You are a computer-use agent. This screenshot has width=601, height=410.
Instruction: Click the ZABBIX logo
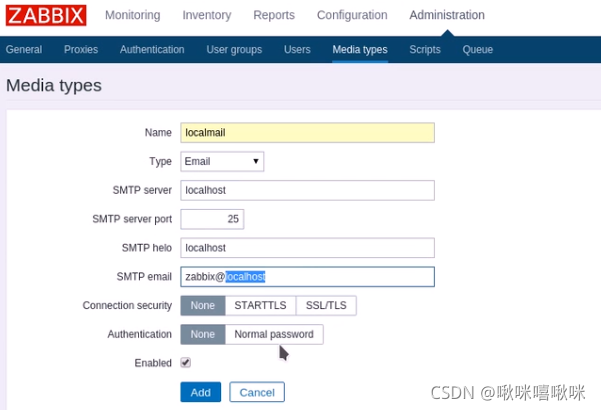point(46,15)
